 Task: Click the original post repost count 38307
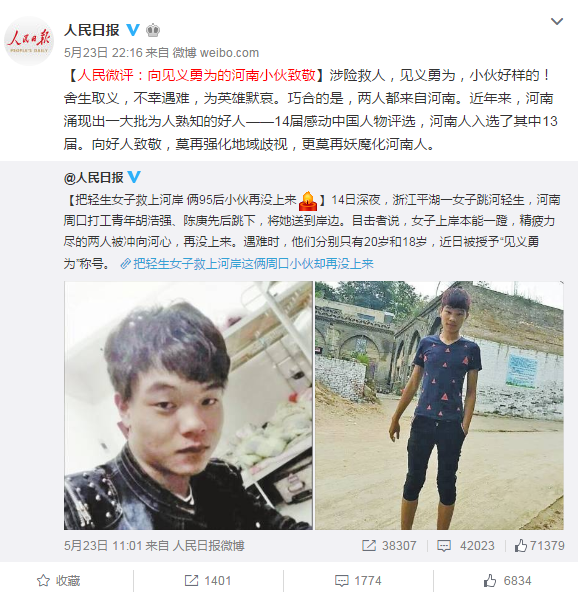389,546
